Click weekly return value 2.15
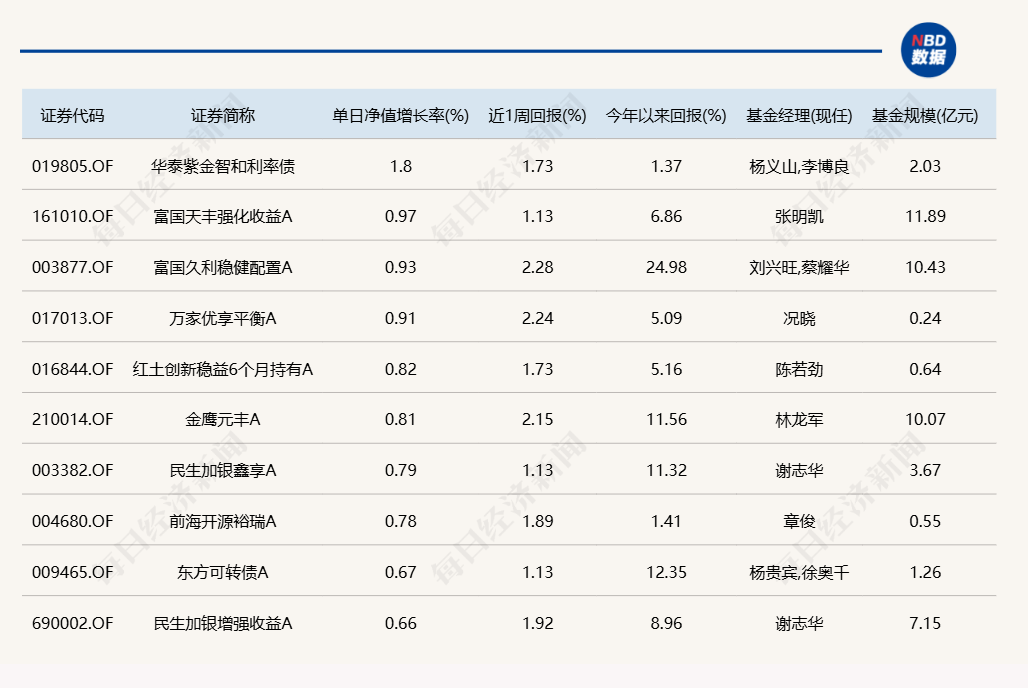The width and height of the screenshot is (1028, 688). click(x=538, y=419)
